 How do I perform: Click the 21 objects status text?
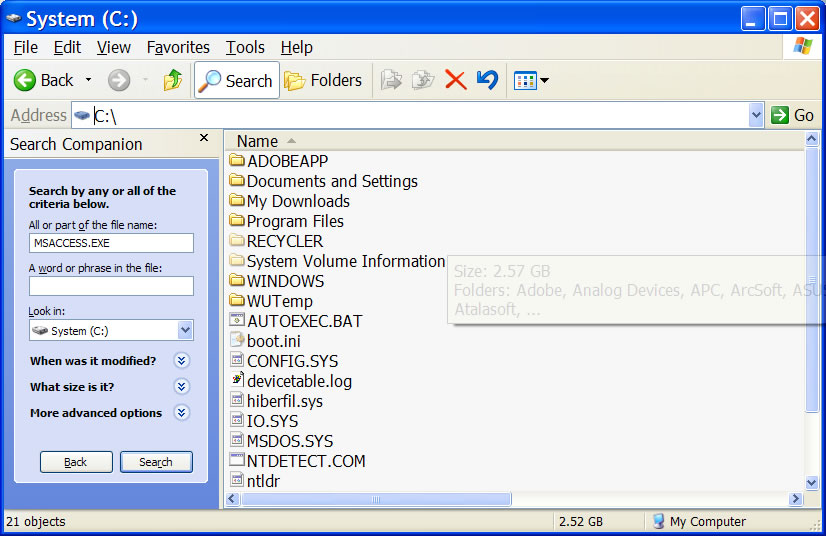coord(36,521)
